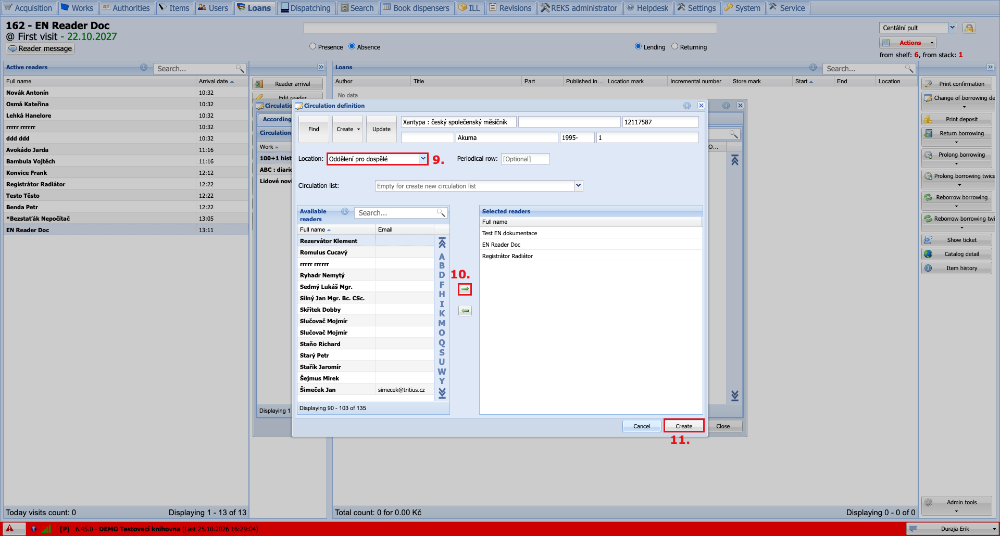Move selected reader to Selected readers list
The height and width of the screenshot is (536, 1000).
465,289
